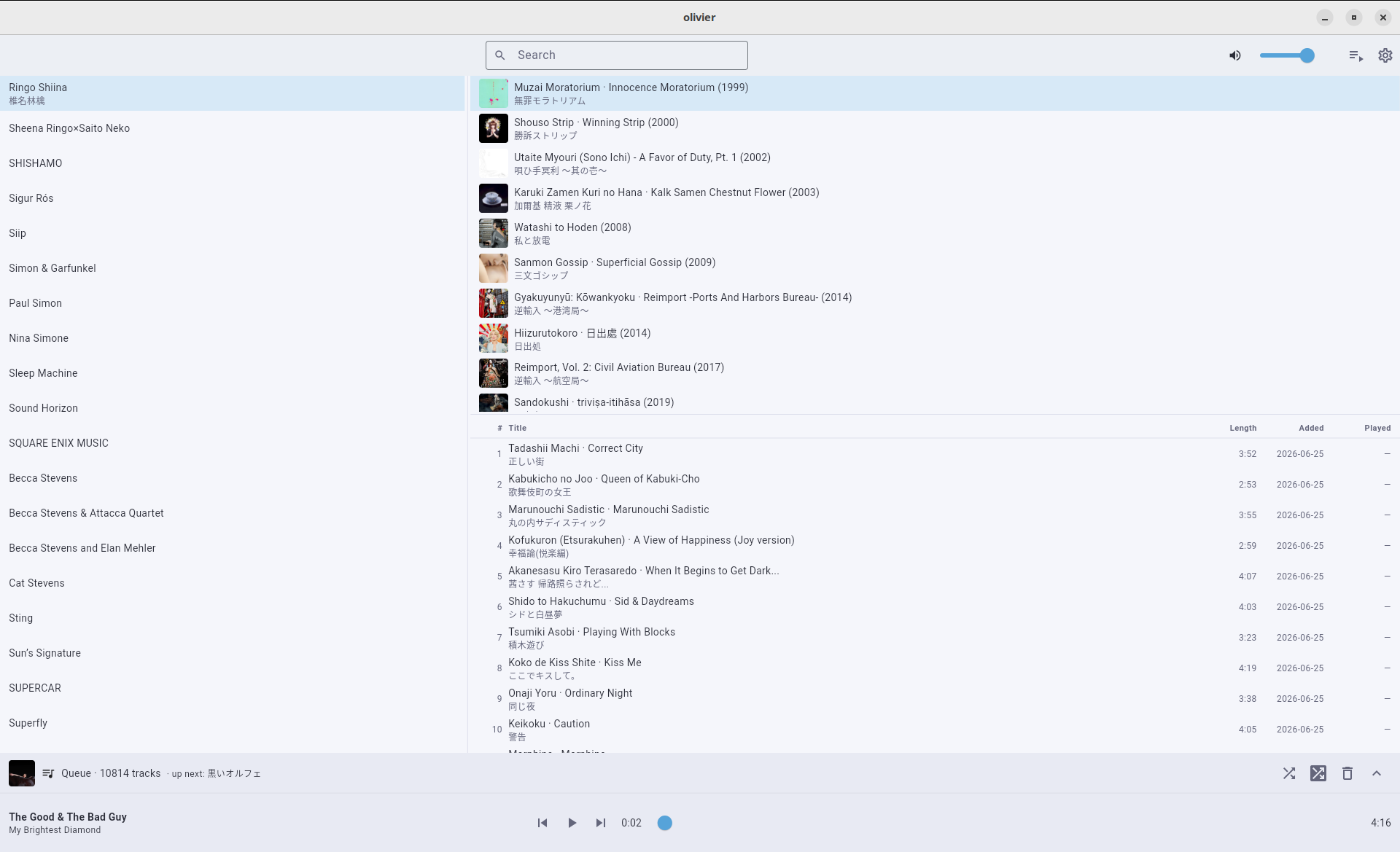Select artist Cat Stevens

tap(232, 583)
